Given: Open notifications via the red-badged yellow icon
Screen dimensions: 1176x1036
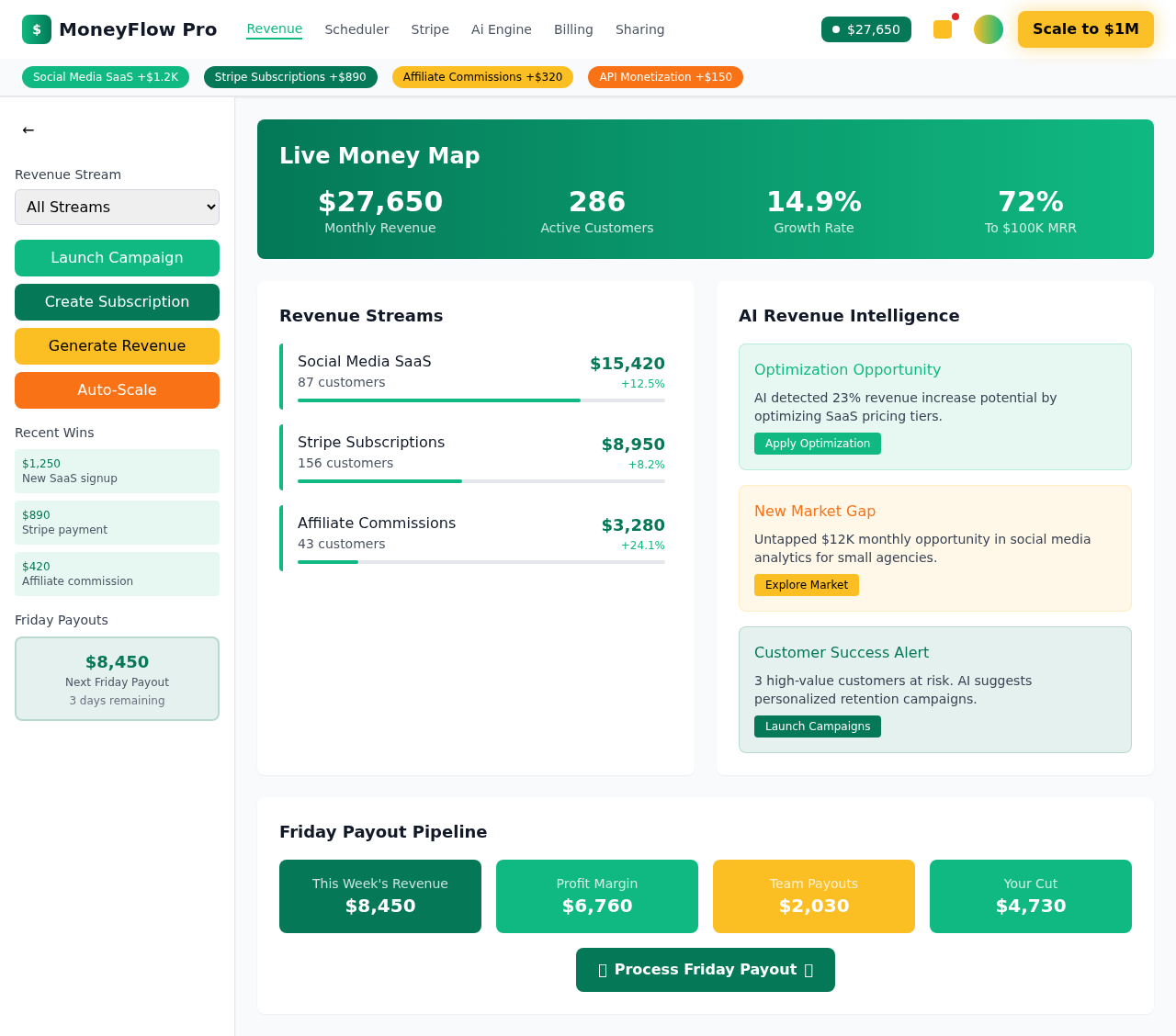Looking at the screenshot, I should (x=942, y=28).
